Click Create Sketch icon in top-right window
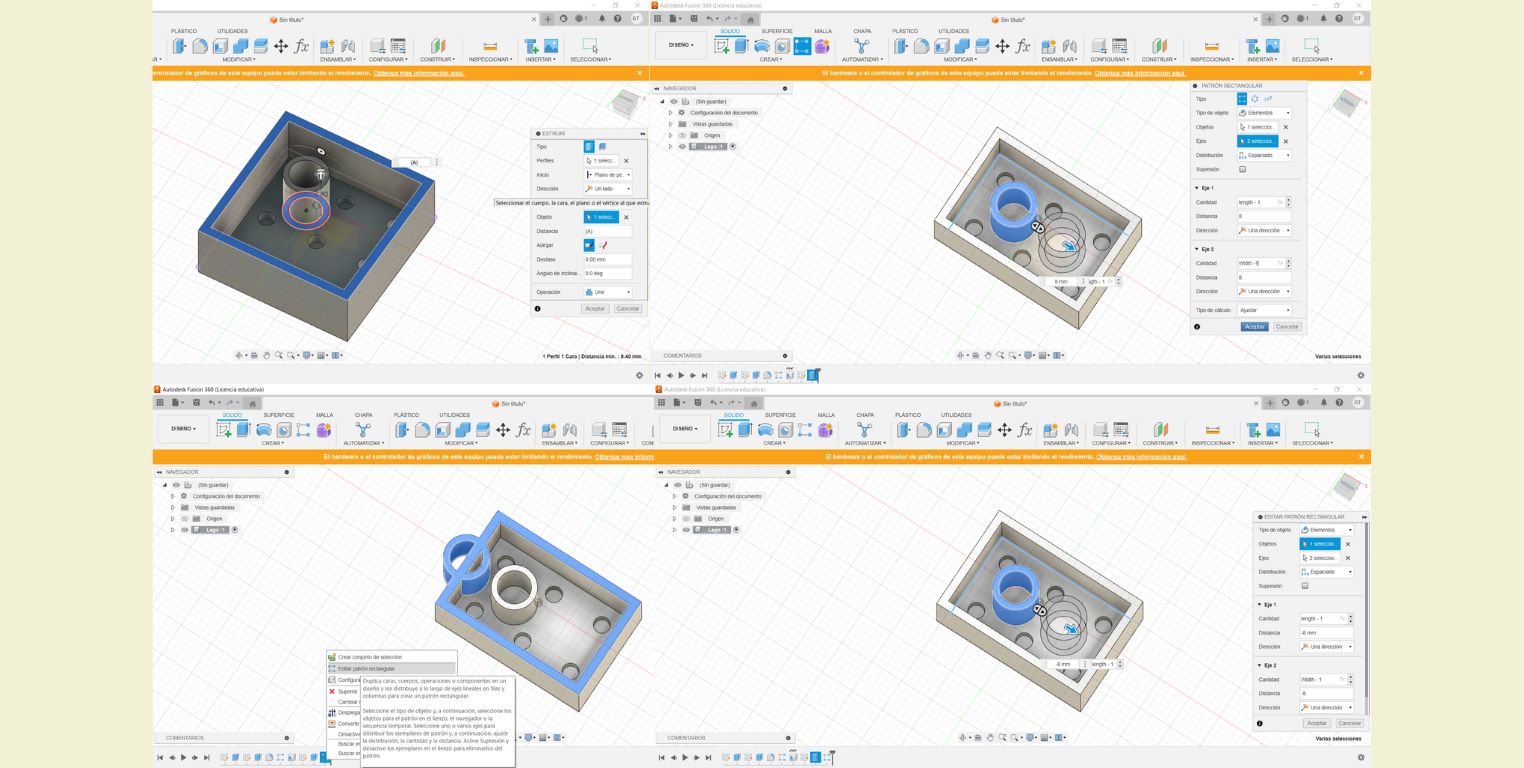This screenshot has width=1524, height=768. click(721, 46)
